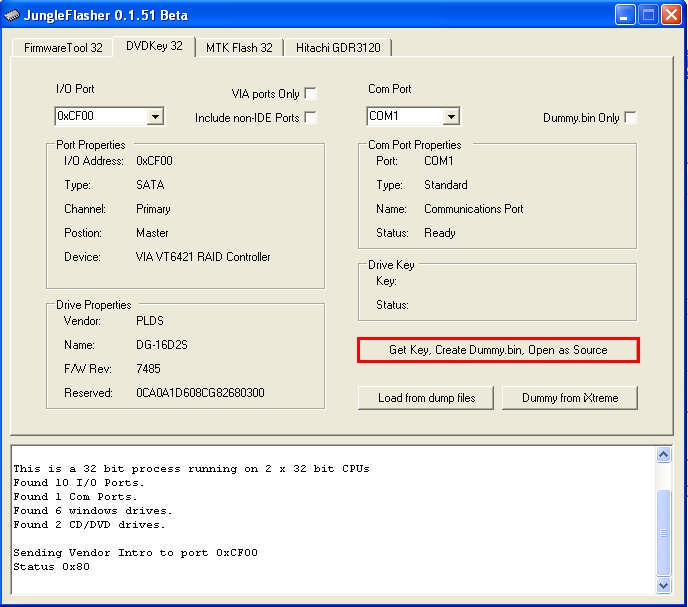
Task: Click log line Found 2 CD/DVD drives
Action: (89, 524)
